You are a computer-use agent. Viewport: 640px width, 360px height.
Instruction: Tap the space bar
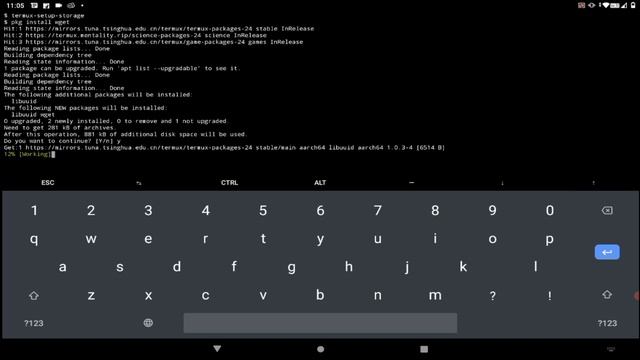click(320, 323)
